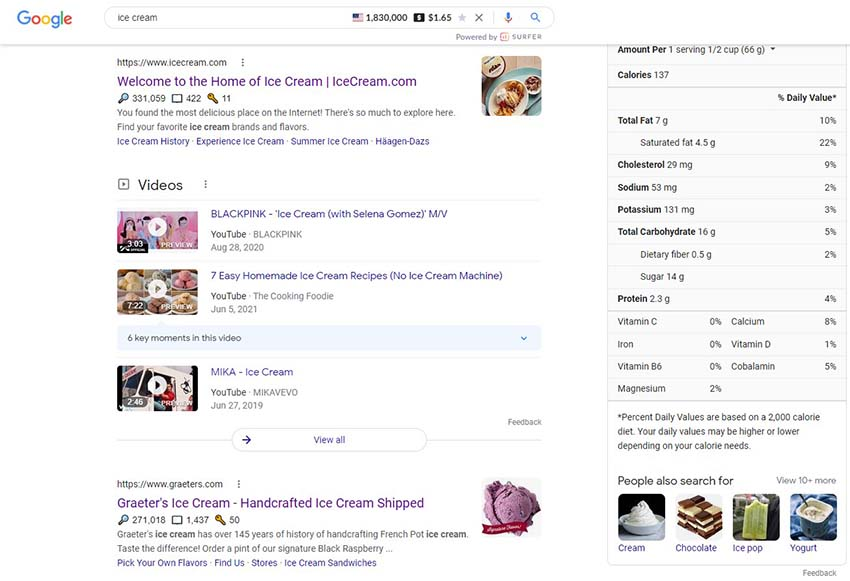This screenshot has width=850, height=581.
Task: Click Feedback under the videos section
Action: [524, 422]
